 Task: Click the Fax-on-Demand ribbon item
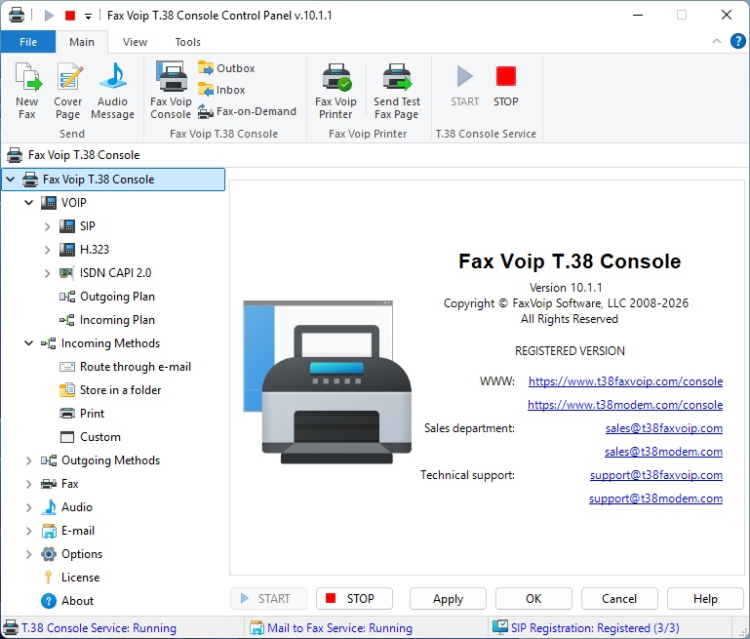(247, 111)
